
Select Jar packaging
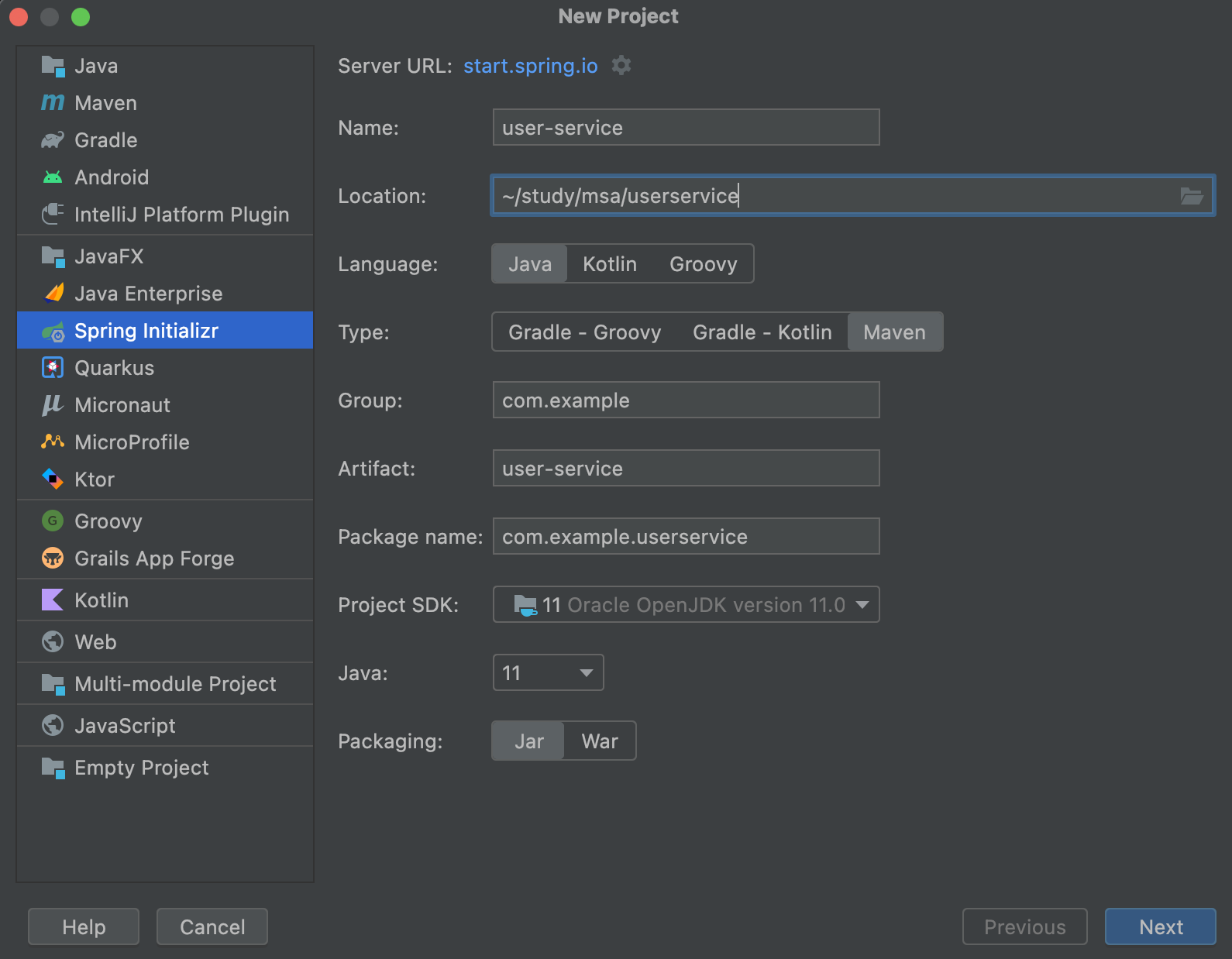(x=529, y=741)
